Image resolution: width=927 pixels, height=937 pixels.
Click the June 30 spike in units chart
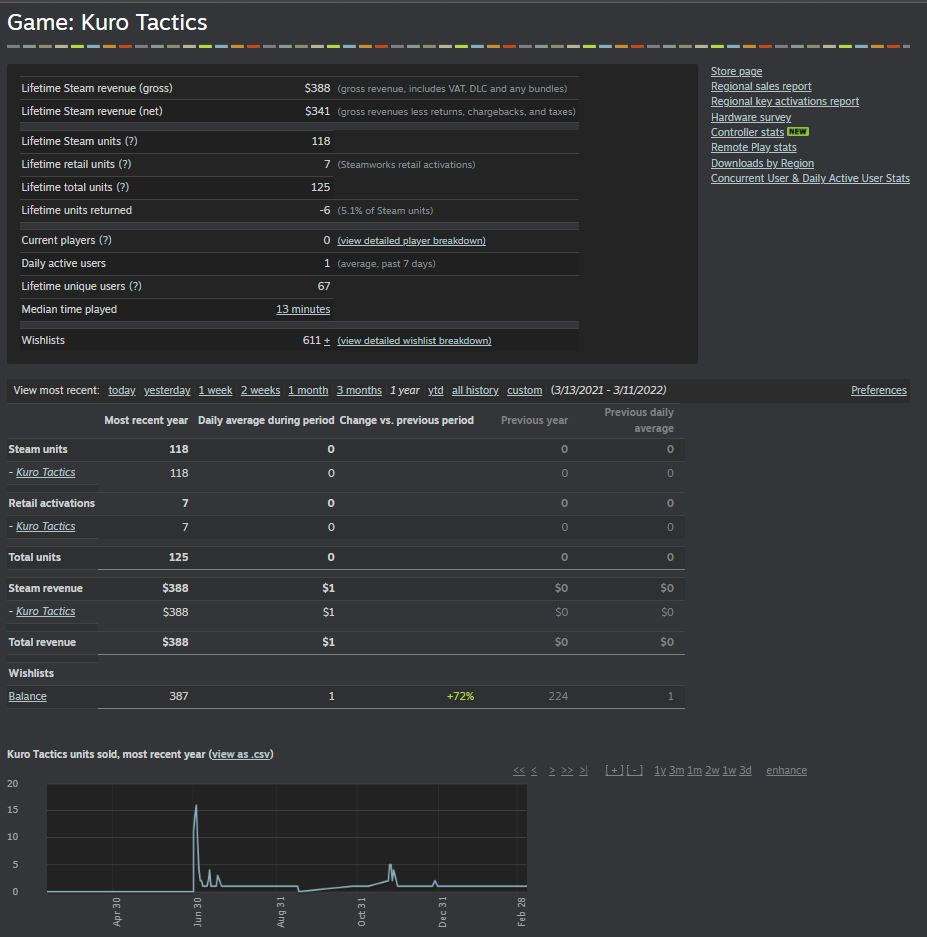(196, 807)
